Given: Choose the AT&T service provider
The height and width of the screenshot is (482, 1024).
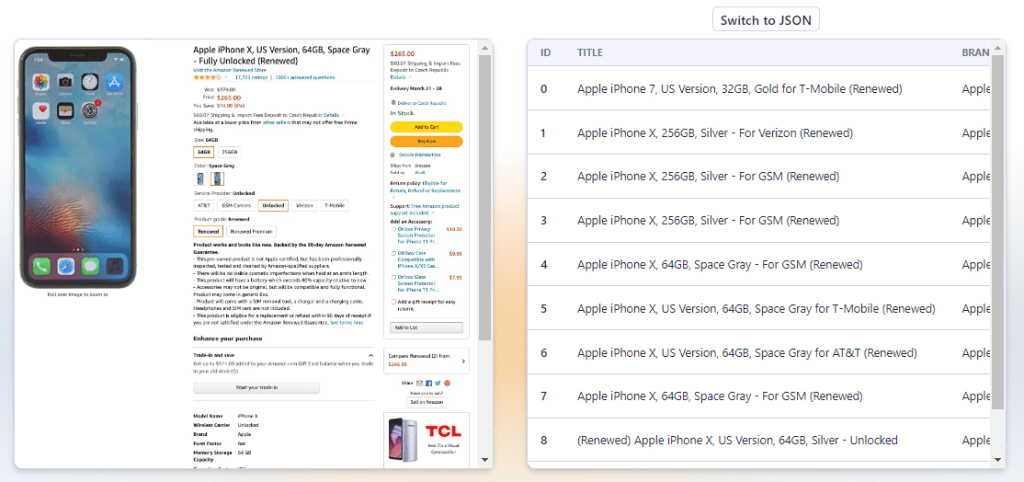Looking at the screenshot, I should coord(204,206).
